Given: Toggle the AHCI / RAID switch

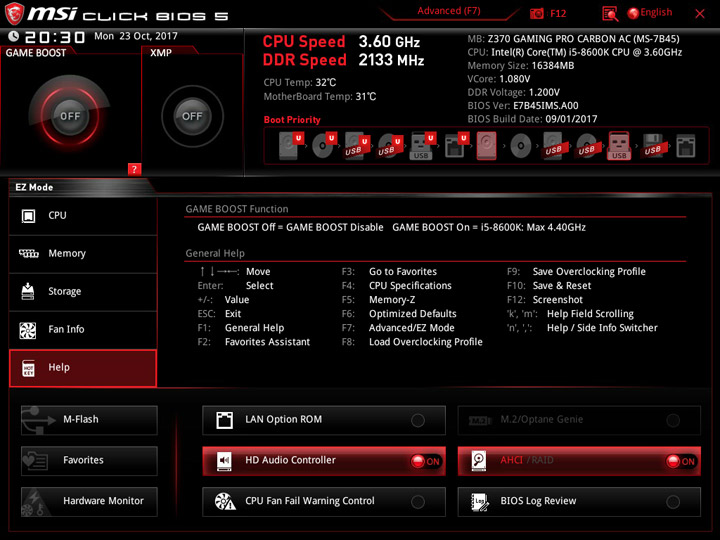Looking at the screenshot, I should click(x=579, y=461).
